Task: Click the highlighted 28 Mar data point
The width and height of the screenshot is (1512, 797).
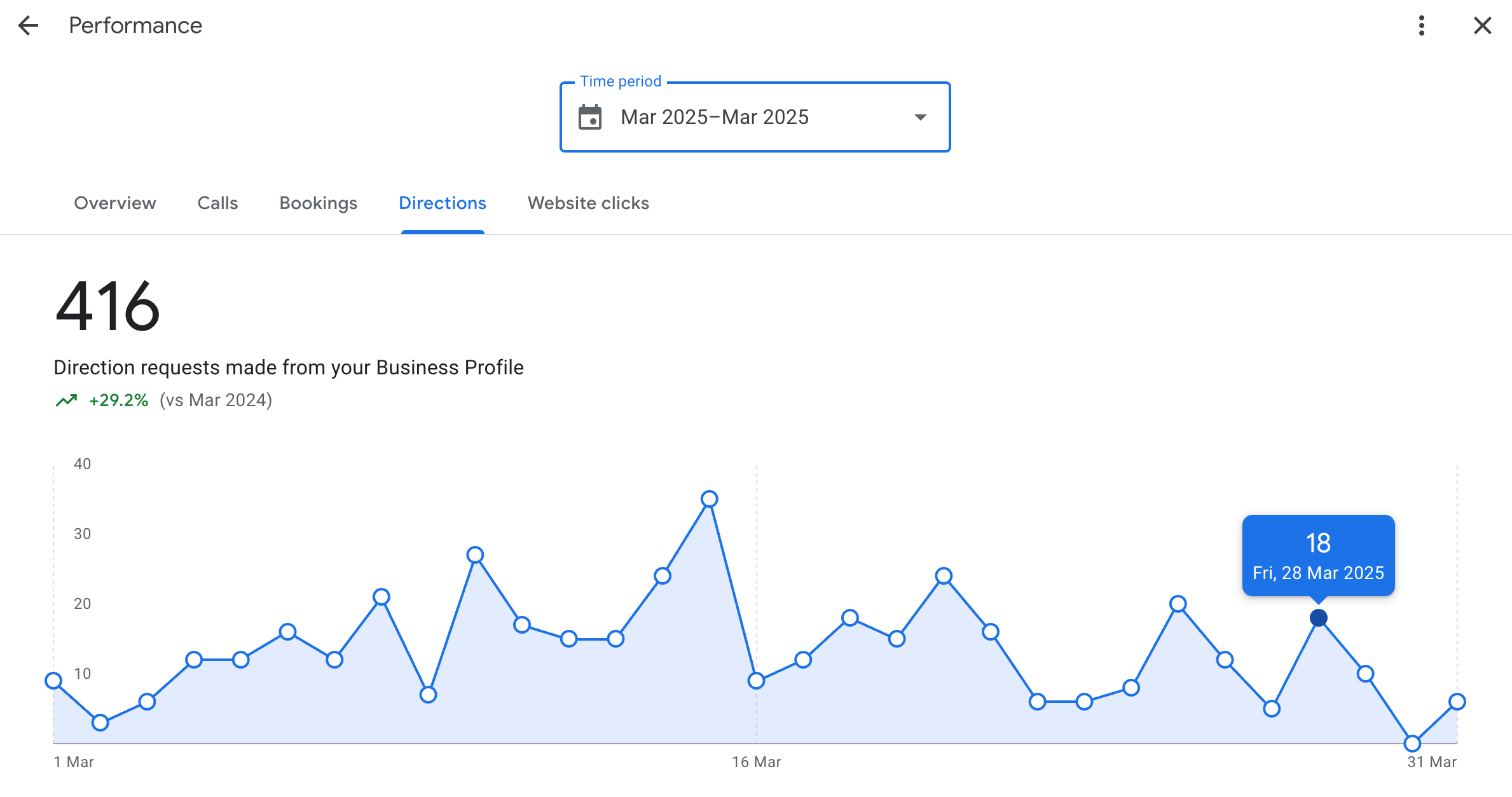Action: (x=1318, y=618)
